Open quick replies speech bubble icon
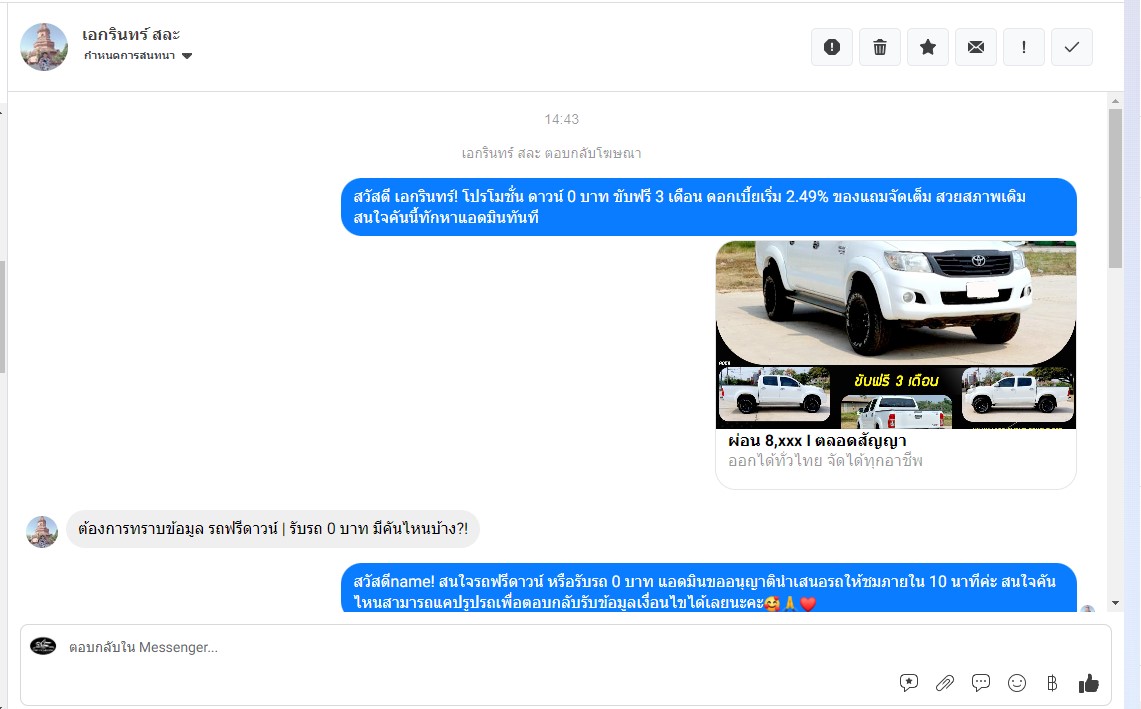Screen dimensions: 1141x709 pyautogui.click(x=981, y=683)
